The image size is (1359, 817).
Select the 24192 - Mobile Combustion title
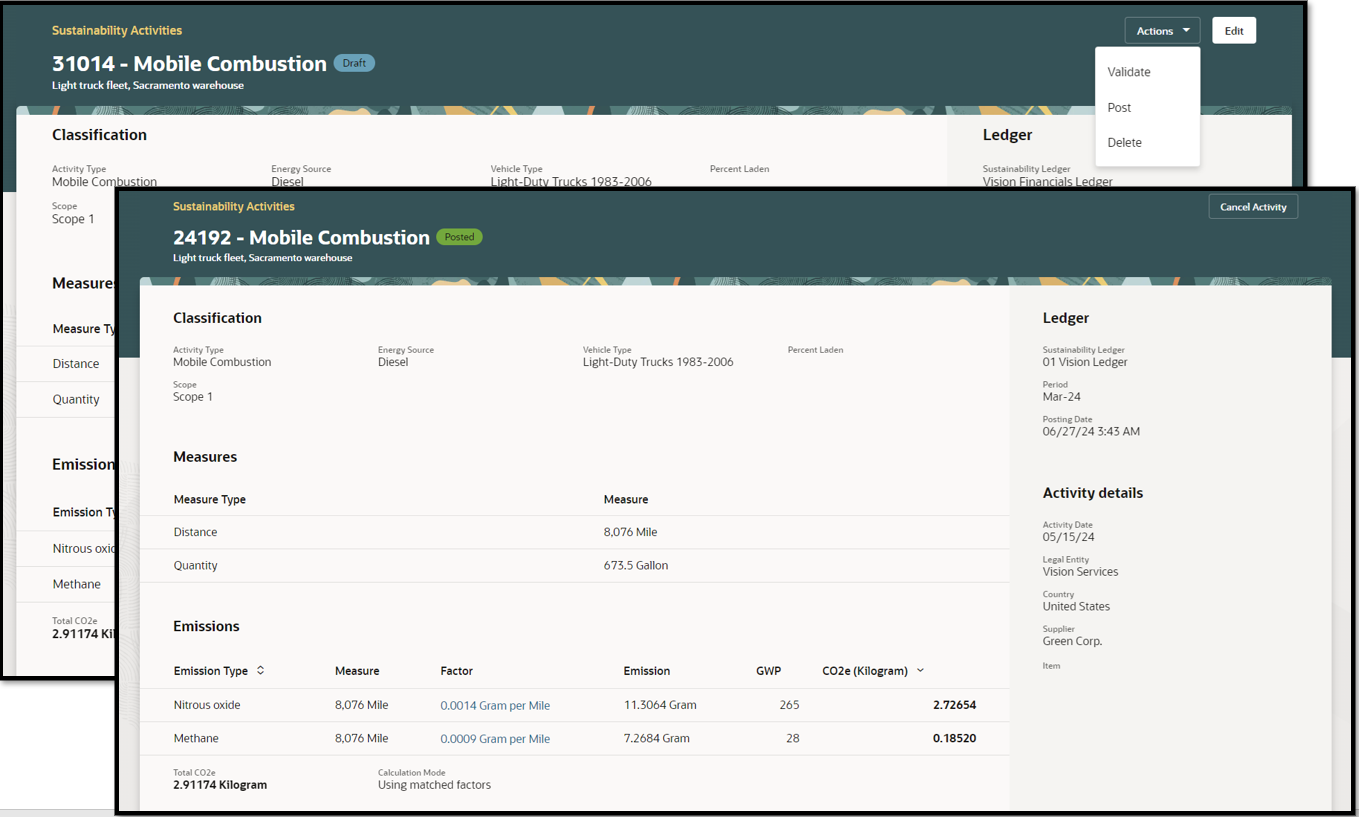pyautogui.click(x=301, y=237)
